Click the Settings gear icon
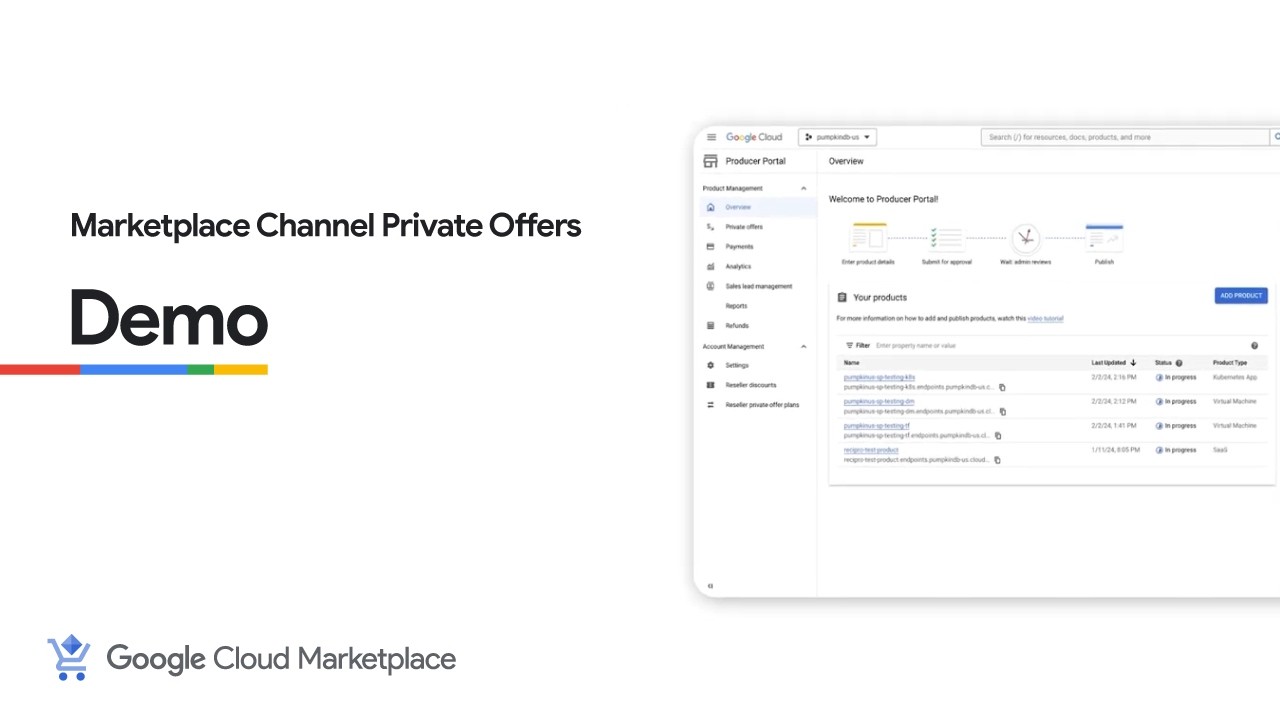The width and height of the screenshot is (1280, 720). [710, 365]
